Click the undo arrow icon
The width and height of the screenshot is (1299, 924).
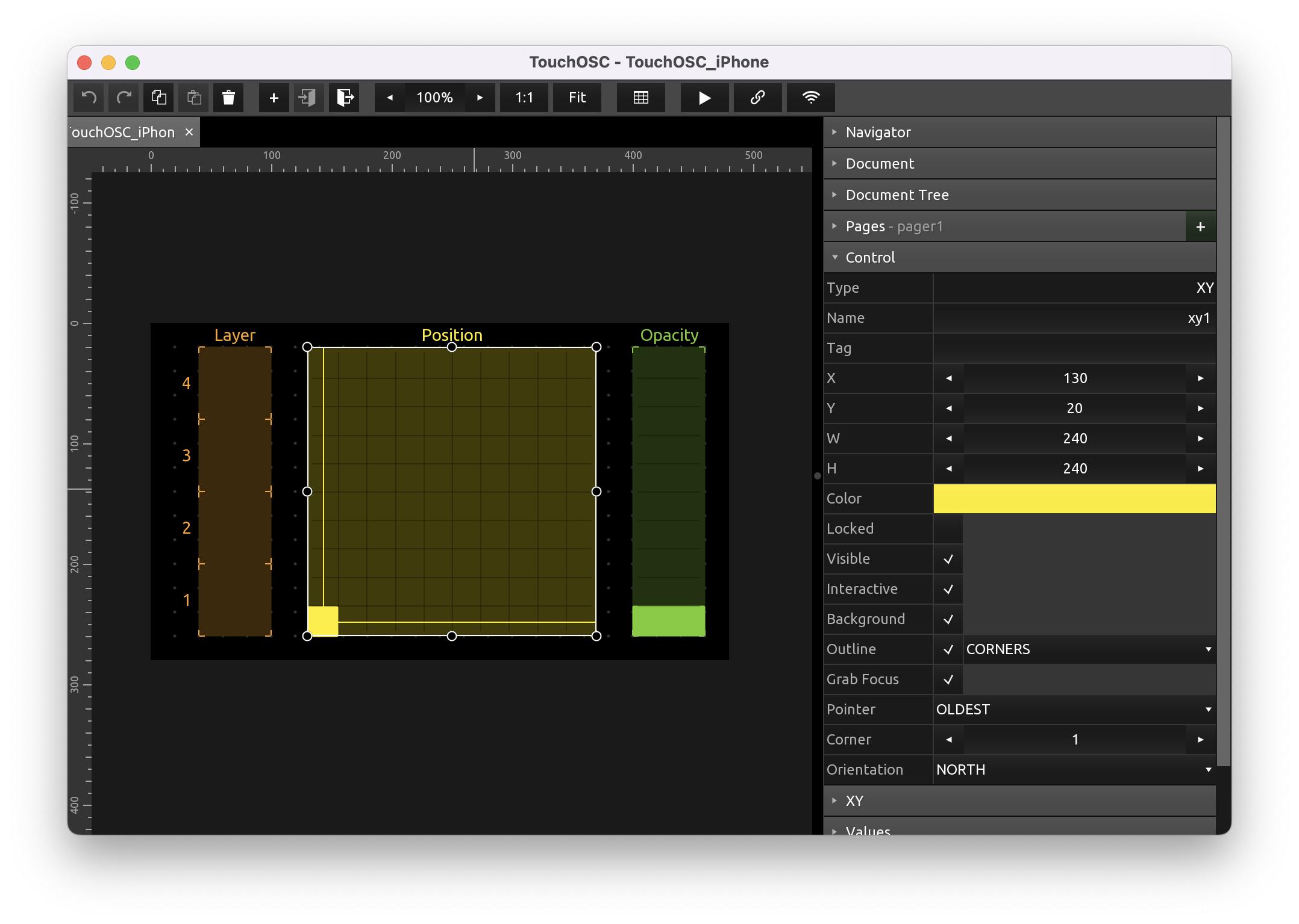[x=89, y=98]
